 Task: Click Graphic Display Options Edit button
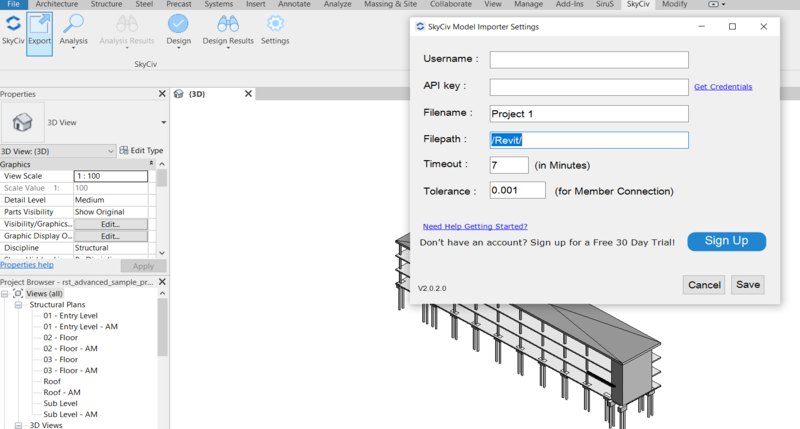click(x=110, y=236)
